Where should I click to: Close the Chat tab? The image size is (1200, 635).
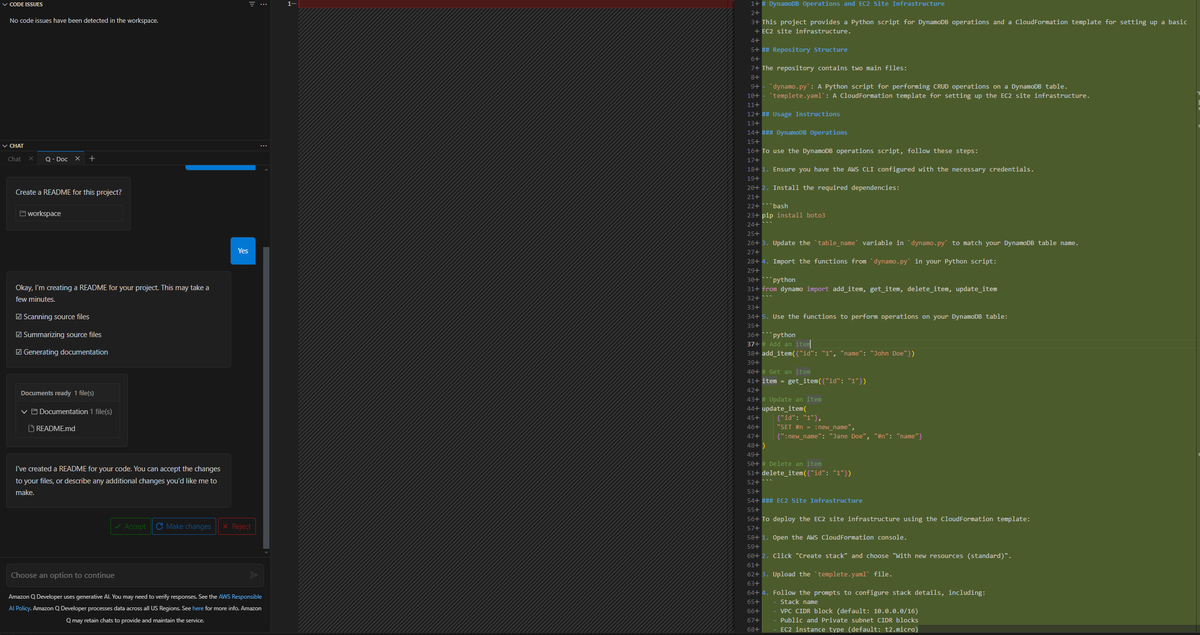31,159
